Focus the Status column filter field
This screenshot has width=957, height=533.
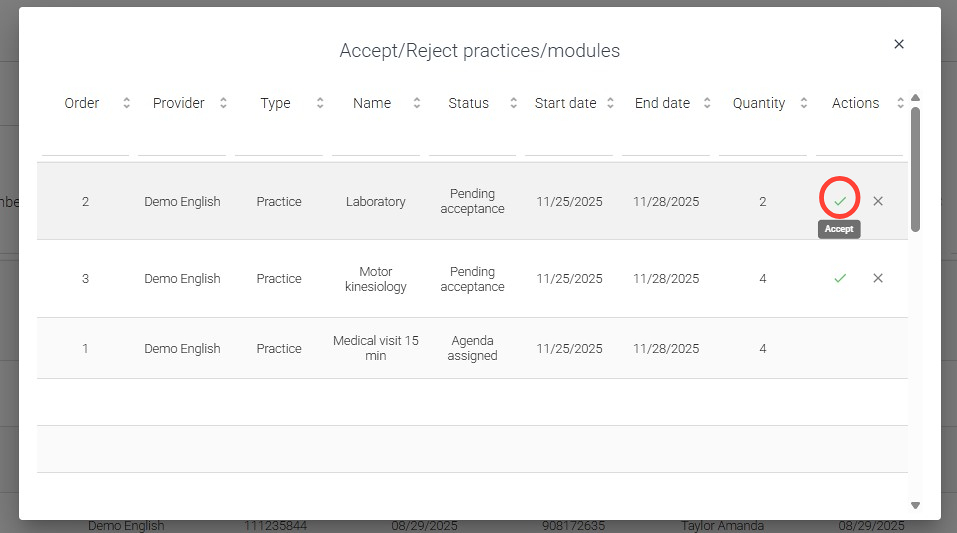click(472, 143)
